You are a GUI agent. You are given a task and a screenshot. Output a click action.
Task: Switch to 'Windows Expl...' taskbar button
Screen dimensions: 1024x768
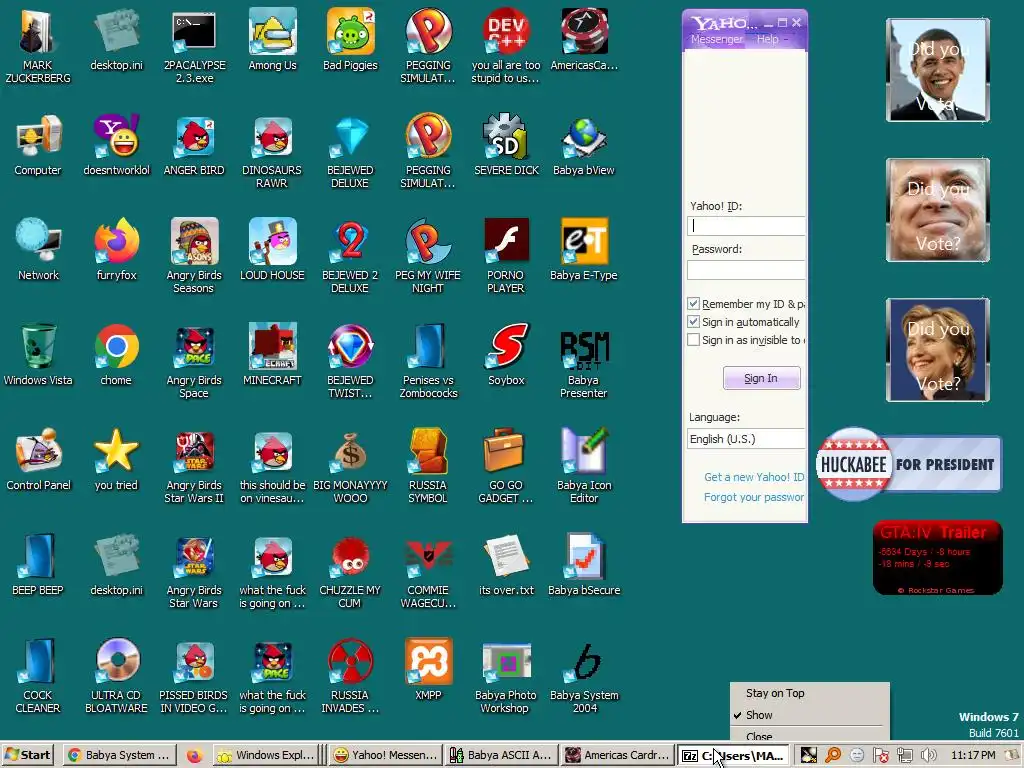click(x=267, y=756)
